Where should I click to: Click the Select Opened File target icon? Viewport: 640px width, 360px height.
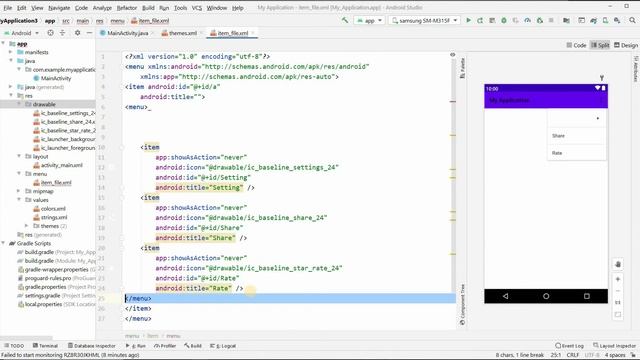[50, 33]
